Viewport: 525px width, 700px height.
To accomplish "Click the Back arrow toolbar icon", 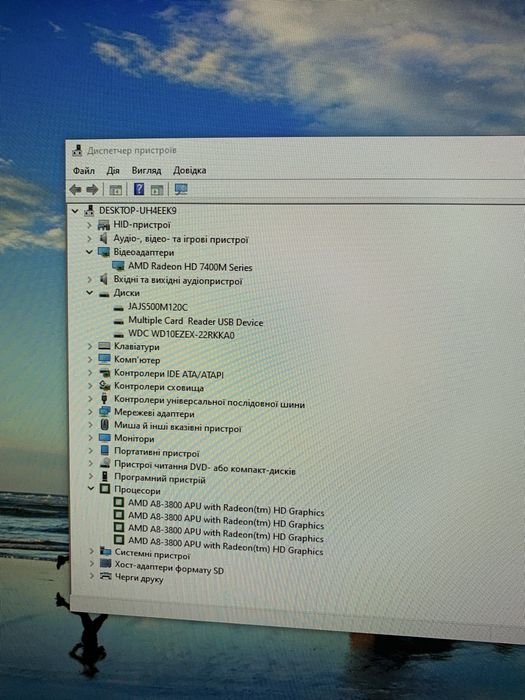I will 75,190.
